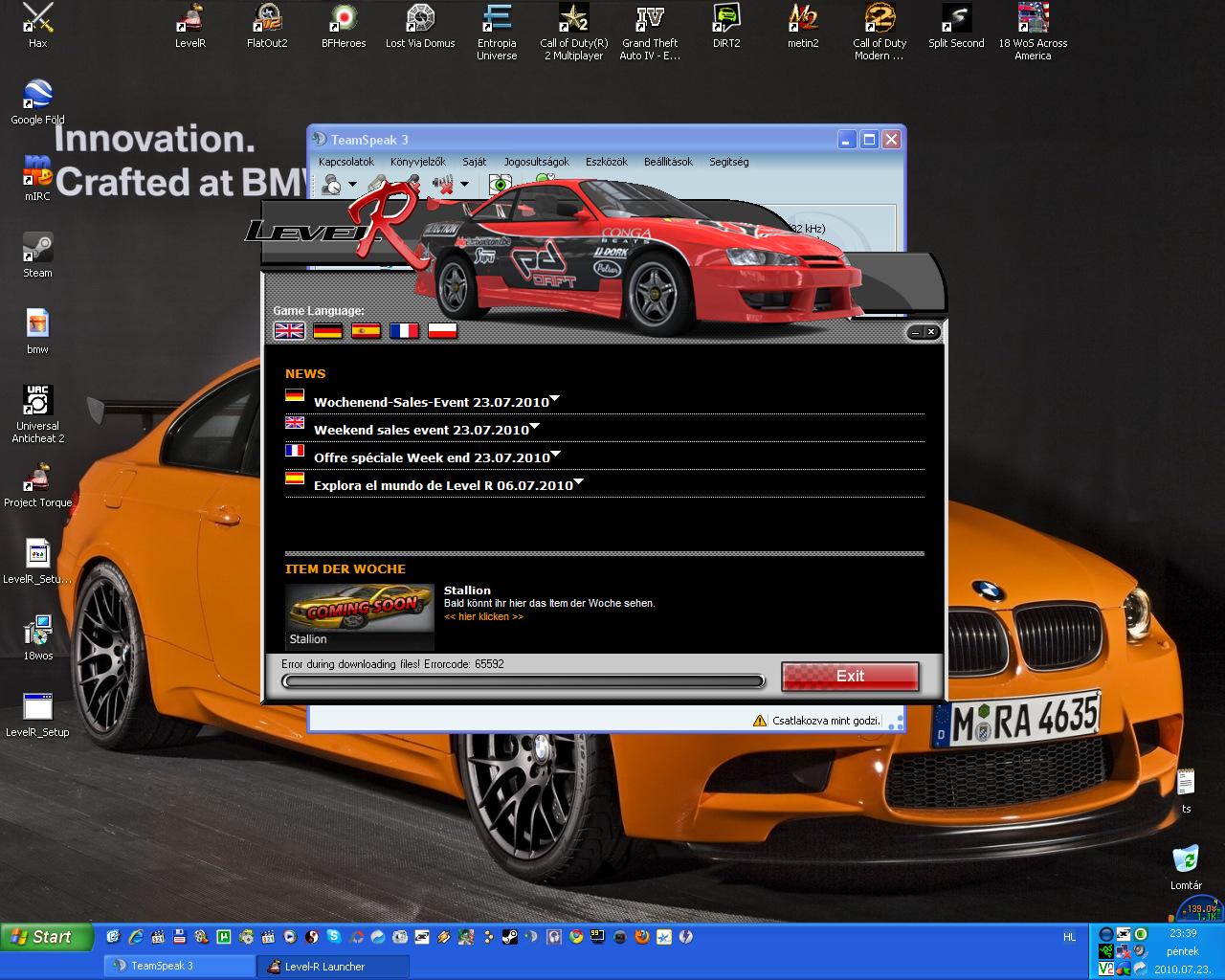Open the LevelR desktop shortcut

[190, 26]
